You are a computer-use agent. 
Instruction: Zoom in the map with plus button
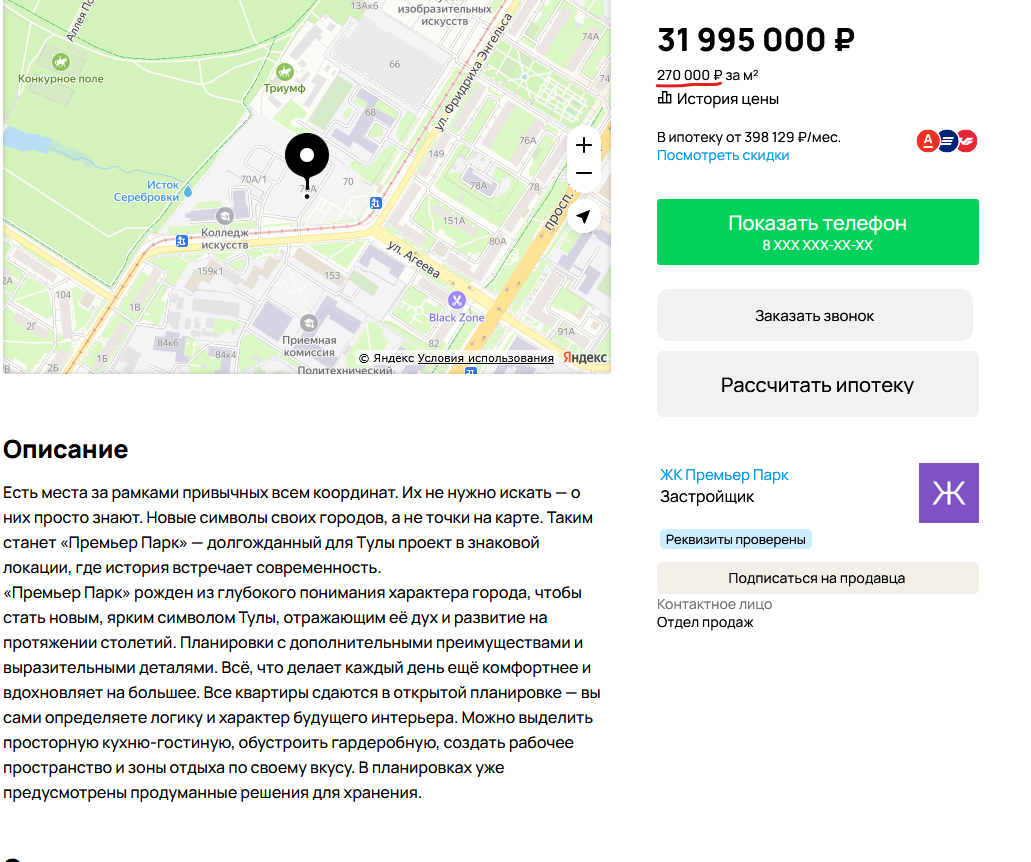[584, 145]
